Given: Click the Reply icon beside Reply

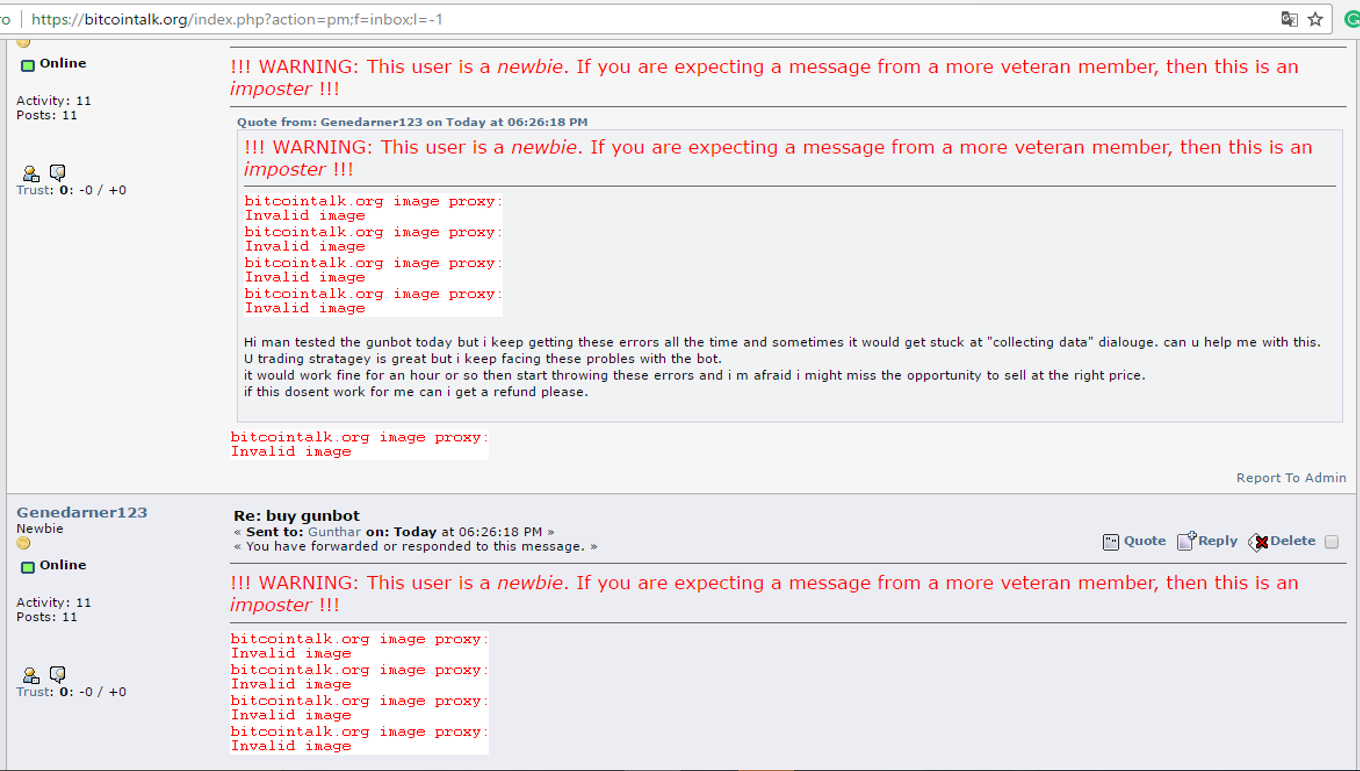Looking at the screenshot, I should [x=1186, y=541].
